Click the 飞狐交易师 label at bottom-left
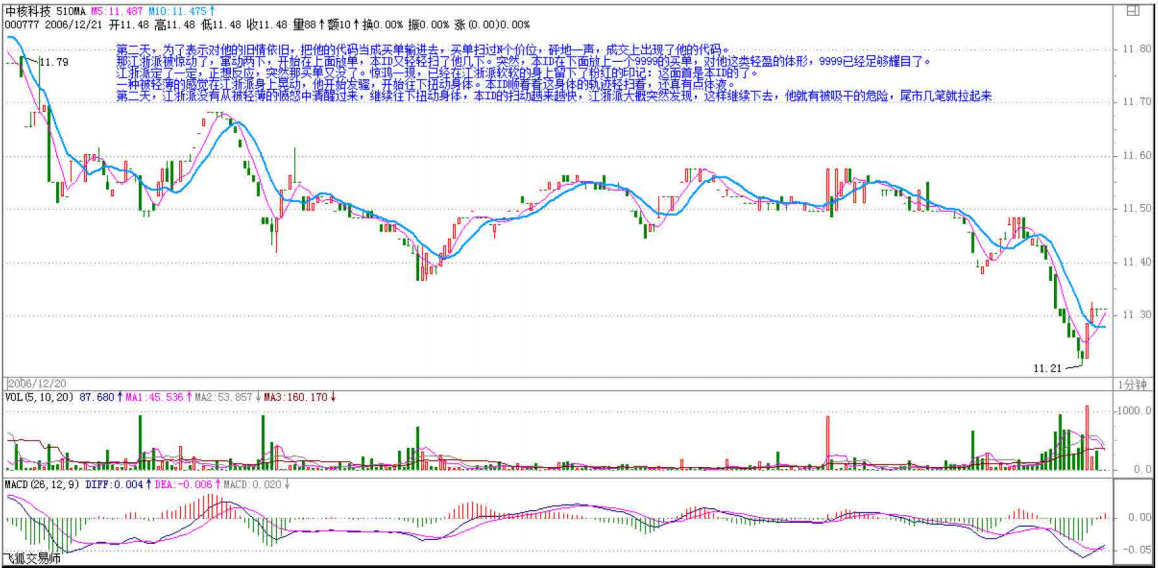 click(x=31, y=559)
